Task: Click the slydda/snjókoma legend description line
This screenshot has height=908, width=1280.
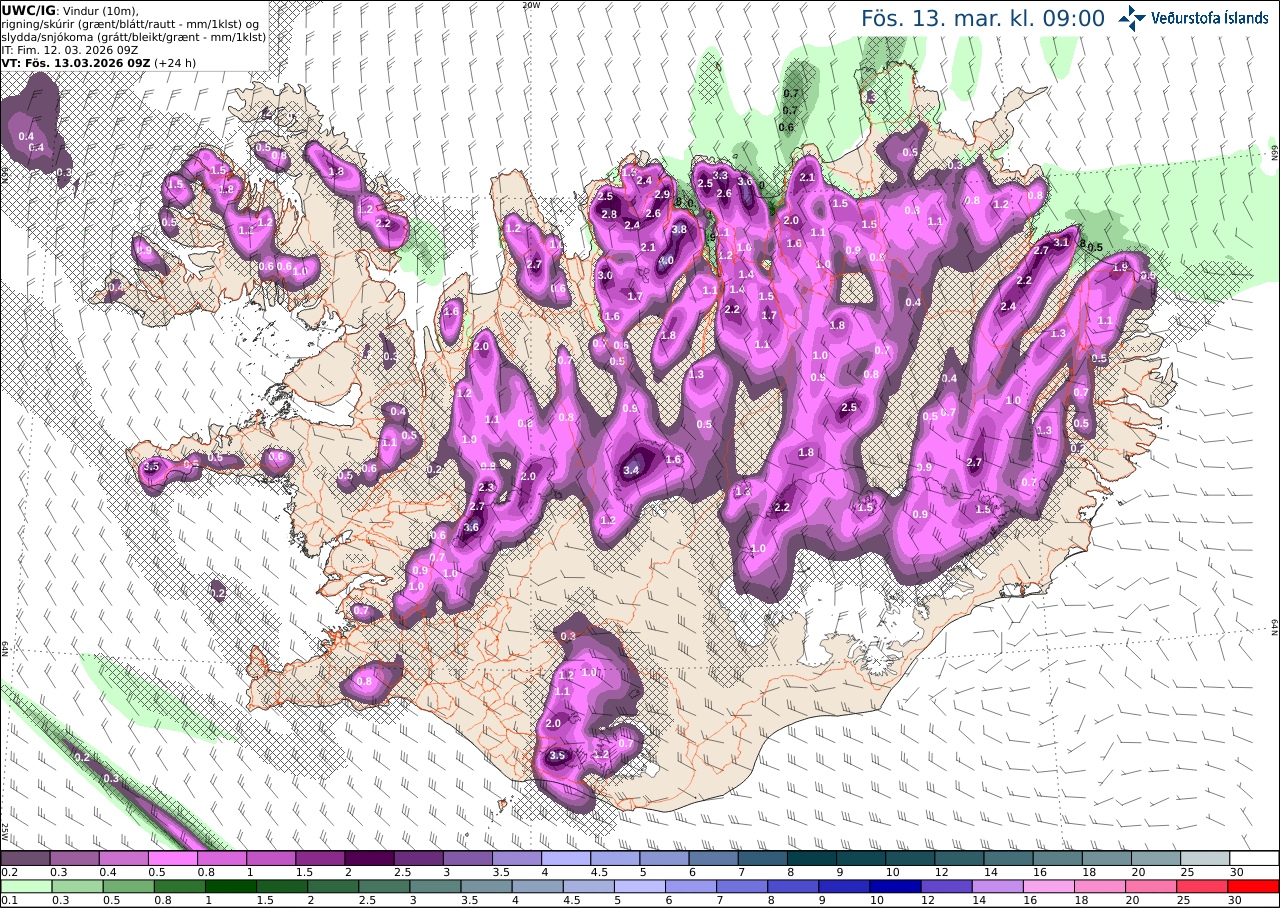Action: [132, 36]
